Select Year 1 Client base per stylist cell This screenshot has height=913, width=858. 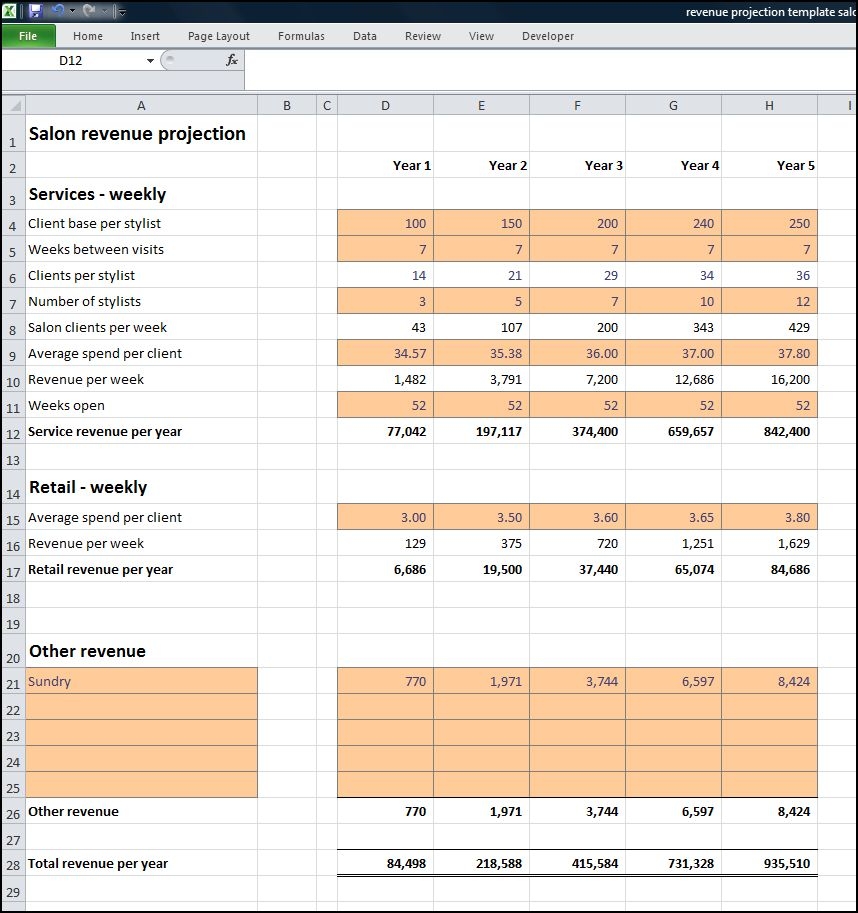385,224
